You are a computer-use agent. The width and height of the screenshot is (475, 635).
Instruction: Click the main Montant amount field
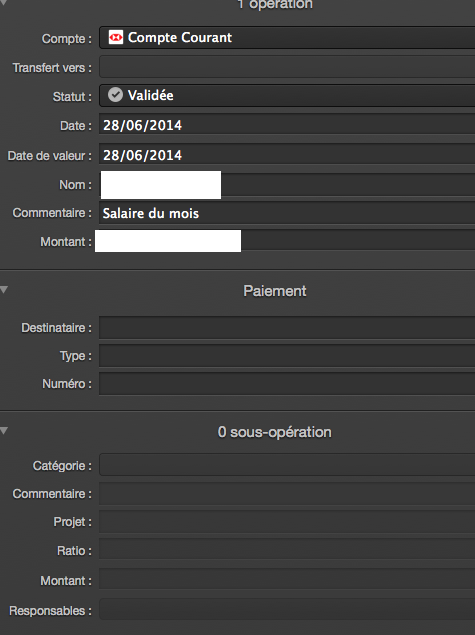(287, 241)
